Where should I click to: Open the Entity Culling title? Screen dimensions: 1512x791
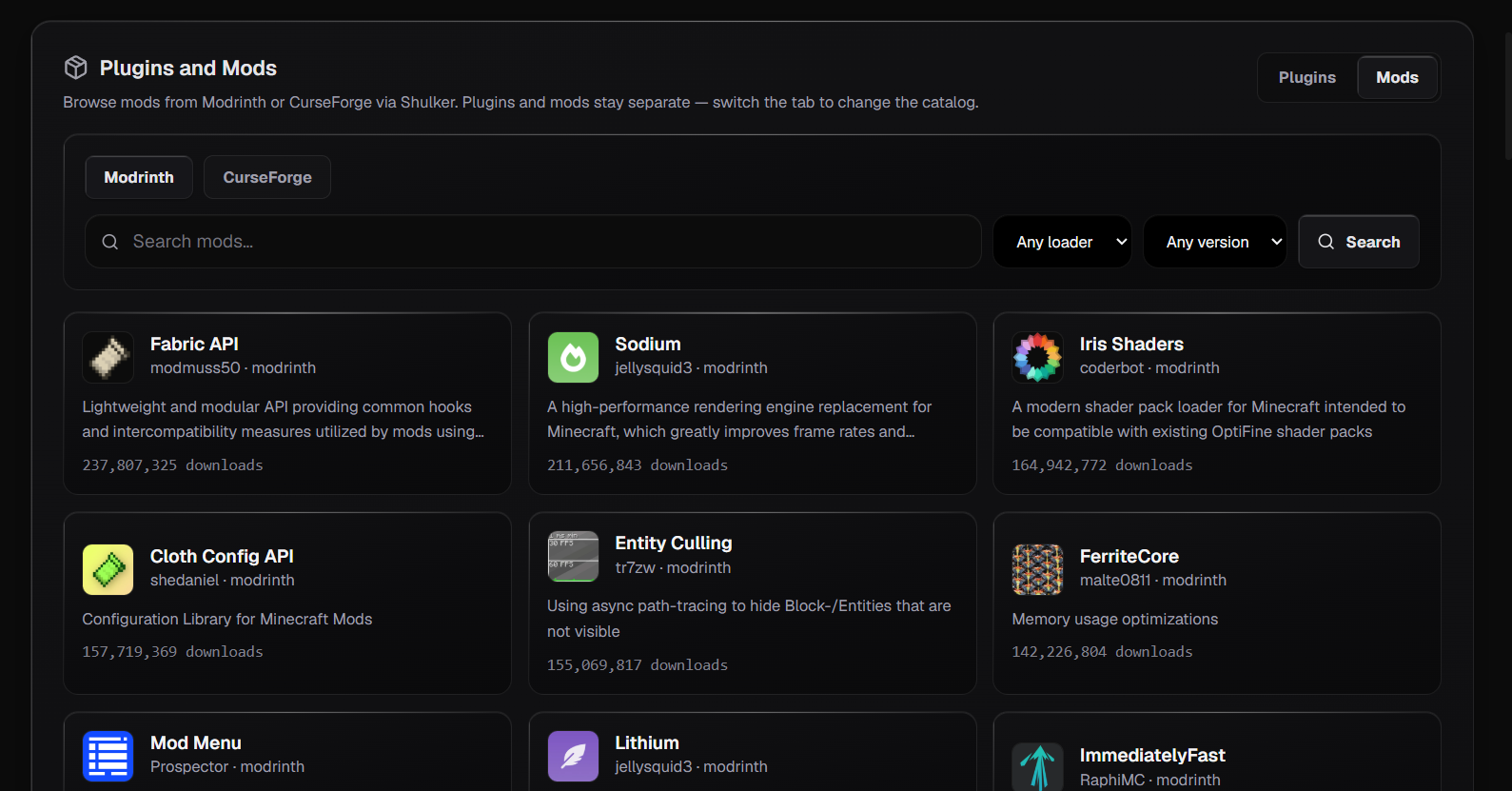674,543
